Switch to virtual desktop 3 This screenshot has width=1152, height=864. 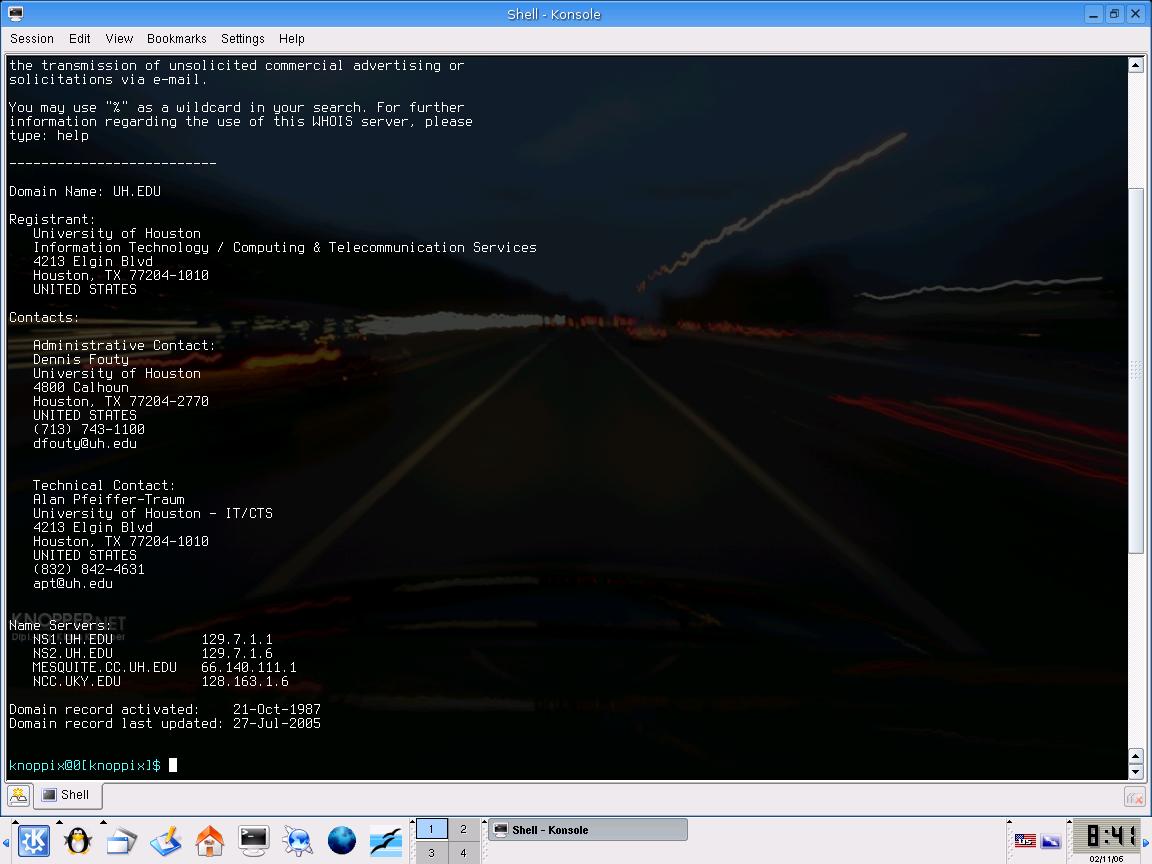pyautogui.click(x=431, y=853)
